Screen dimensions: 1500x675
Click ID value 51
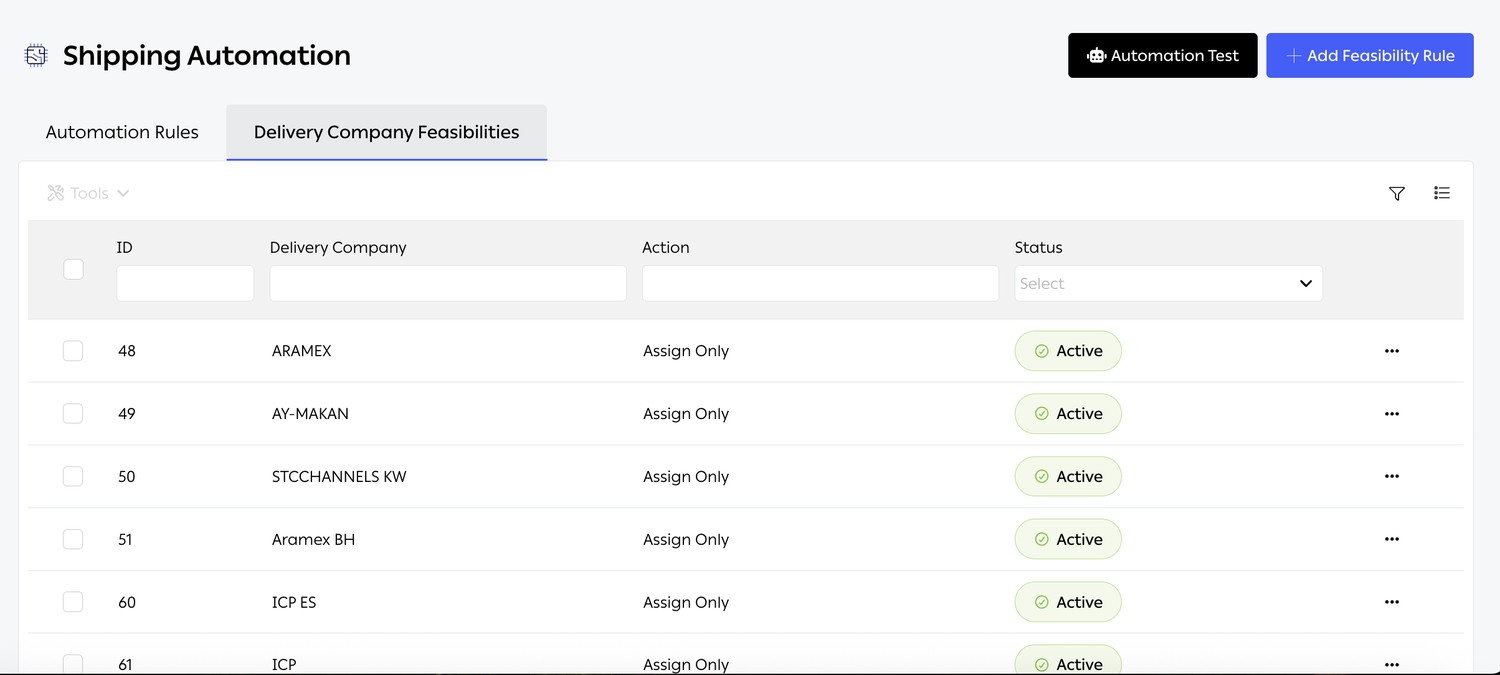click(x=125, y=539)
